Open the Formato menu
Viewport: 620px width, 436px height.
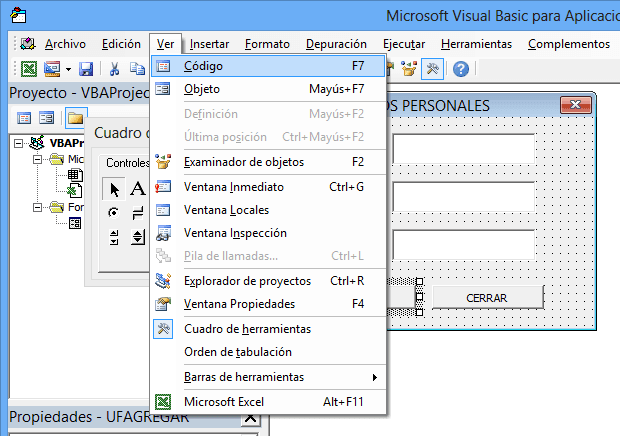pyautogui.click(x=267, y=44)
